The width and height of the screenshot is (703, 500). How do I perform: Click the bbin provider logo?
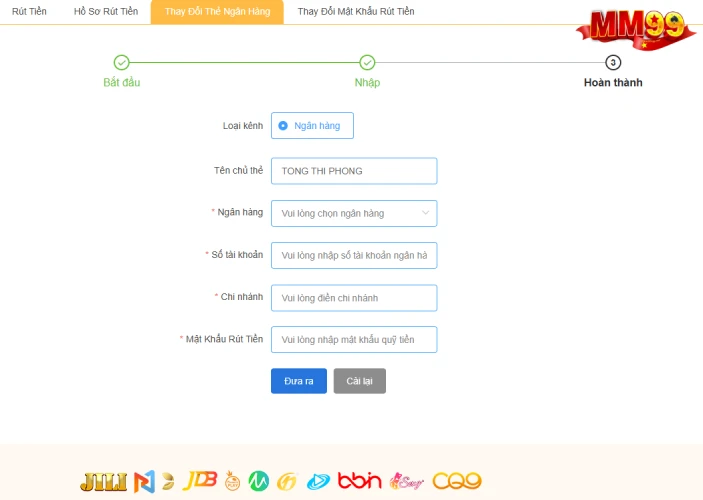click(x=360, y=481)
